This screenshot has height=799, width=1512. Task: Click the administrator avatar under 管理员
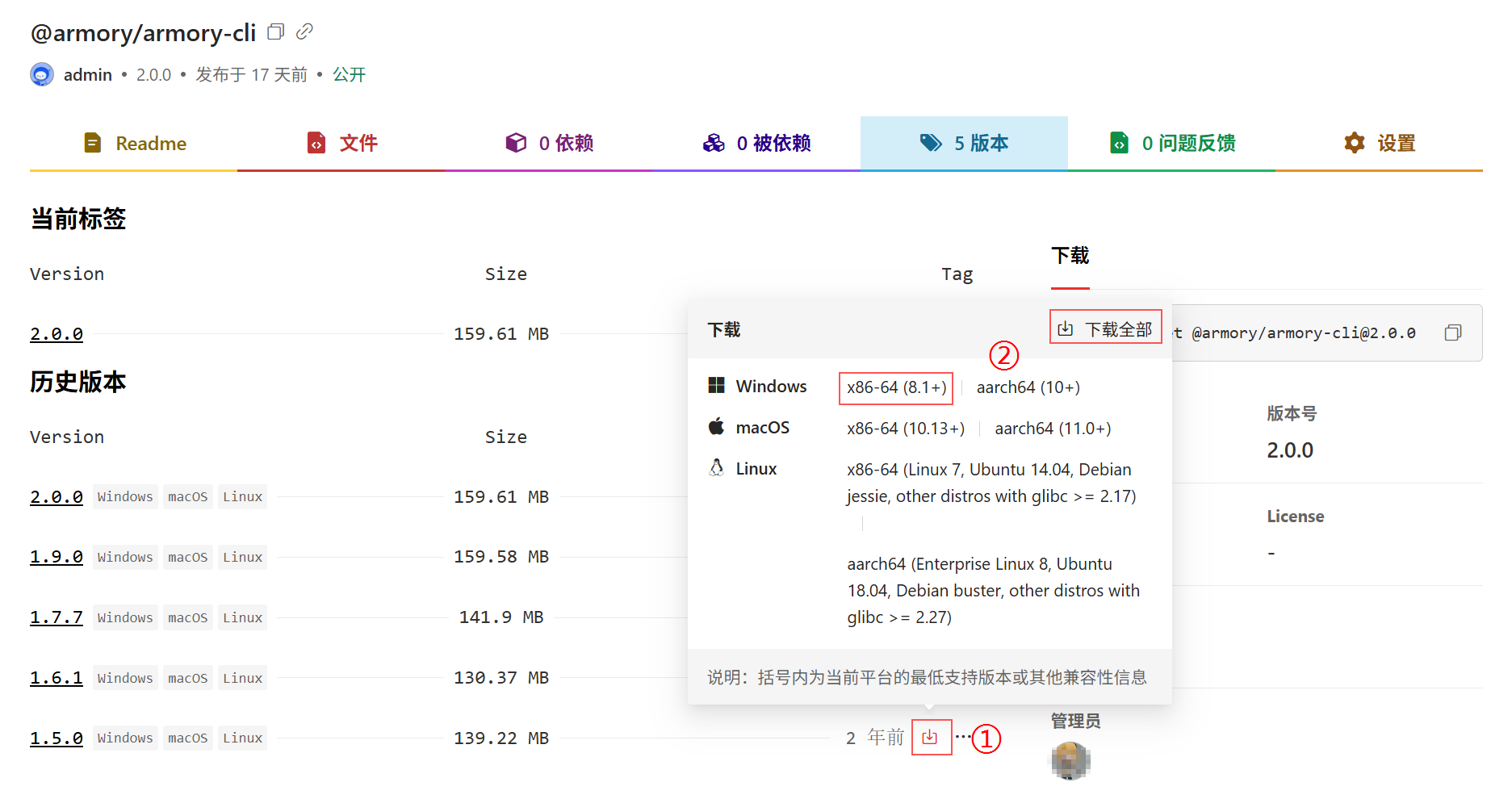pos(1070,760)
